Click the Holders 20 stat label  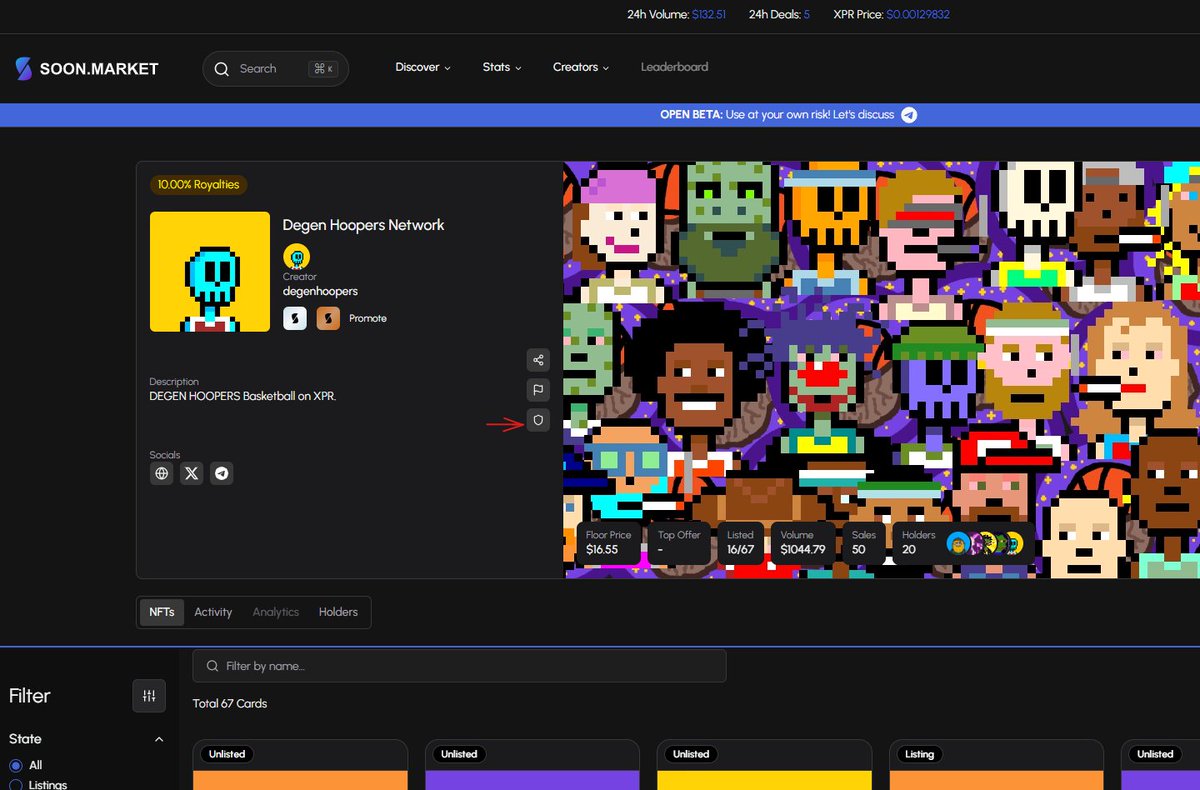point(918,543)
